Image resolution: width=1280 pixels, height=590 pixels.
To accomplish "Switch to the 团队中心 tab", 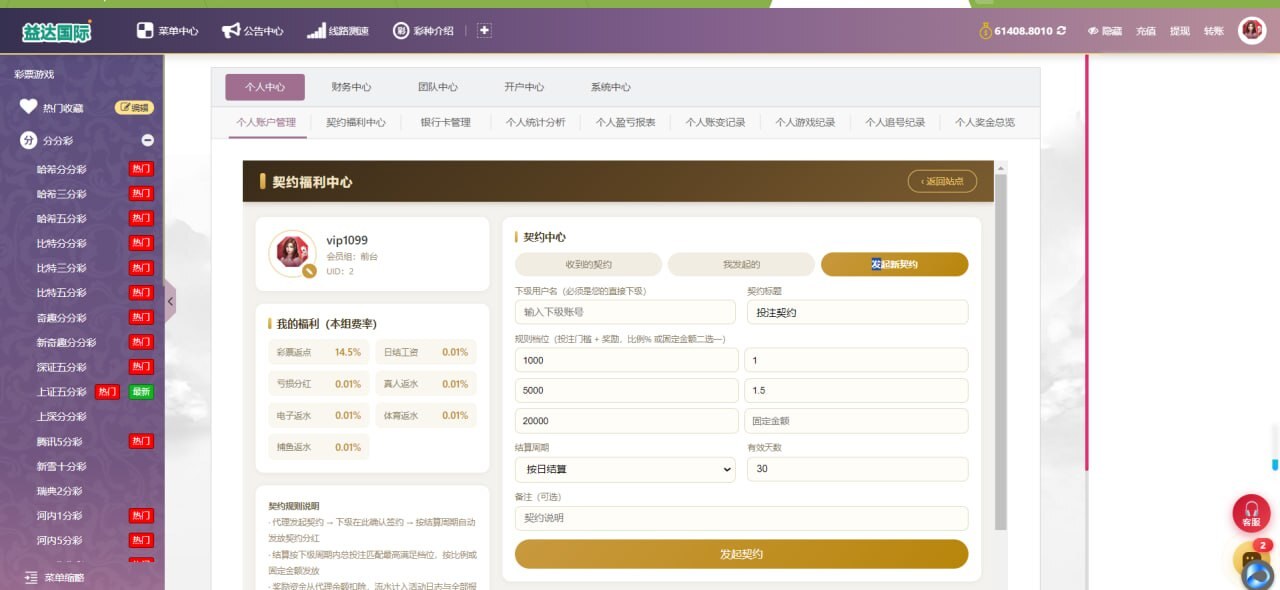I will point(438,87).
